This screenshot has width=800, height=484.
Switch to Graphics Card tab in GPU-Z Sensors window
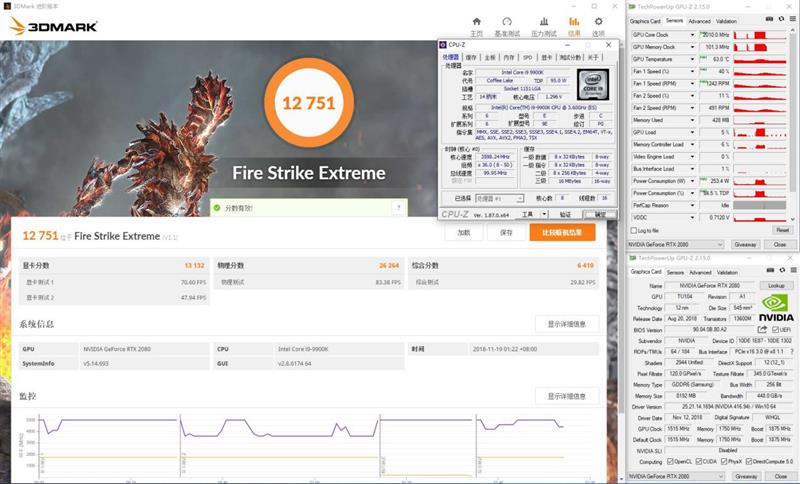click(x=645, y=21)
